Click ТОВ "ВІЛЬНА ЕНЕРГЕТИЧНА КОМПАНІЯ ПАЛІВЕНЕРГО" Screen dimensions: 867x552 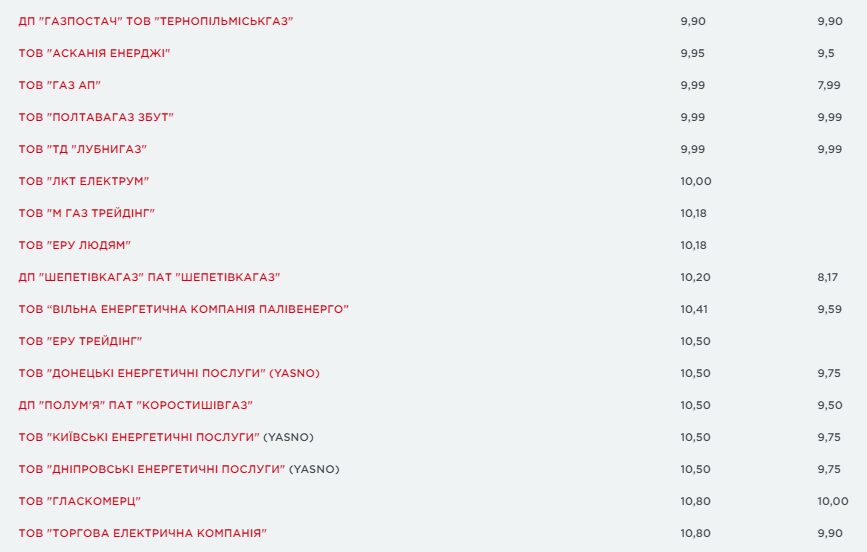[x=184, y=309]
